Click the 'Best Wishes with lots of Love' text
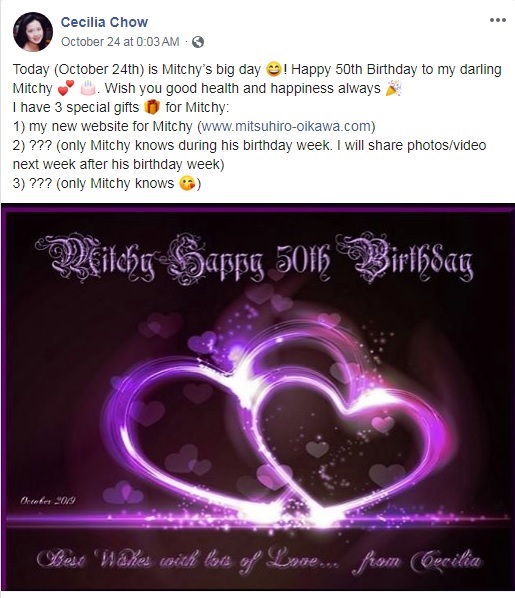 click(188, 560)
